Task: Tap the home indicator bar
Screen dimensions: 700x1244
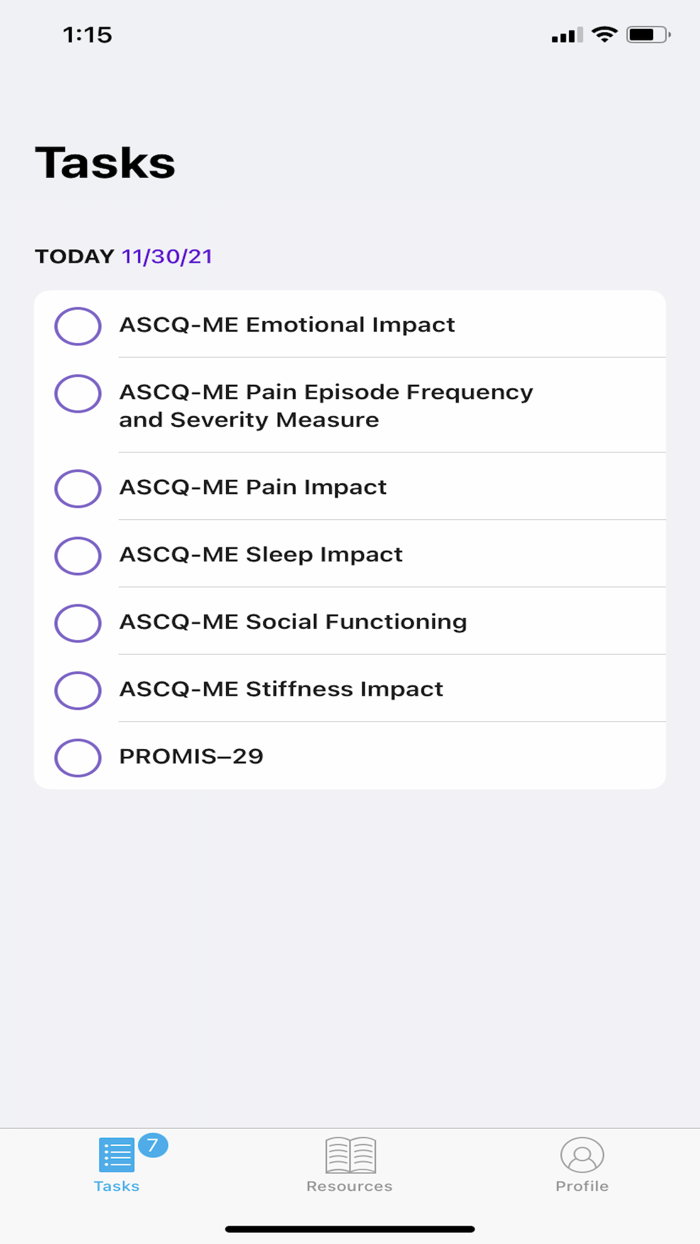Action: 350,1229
